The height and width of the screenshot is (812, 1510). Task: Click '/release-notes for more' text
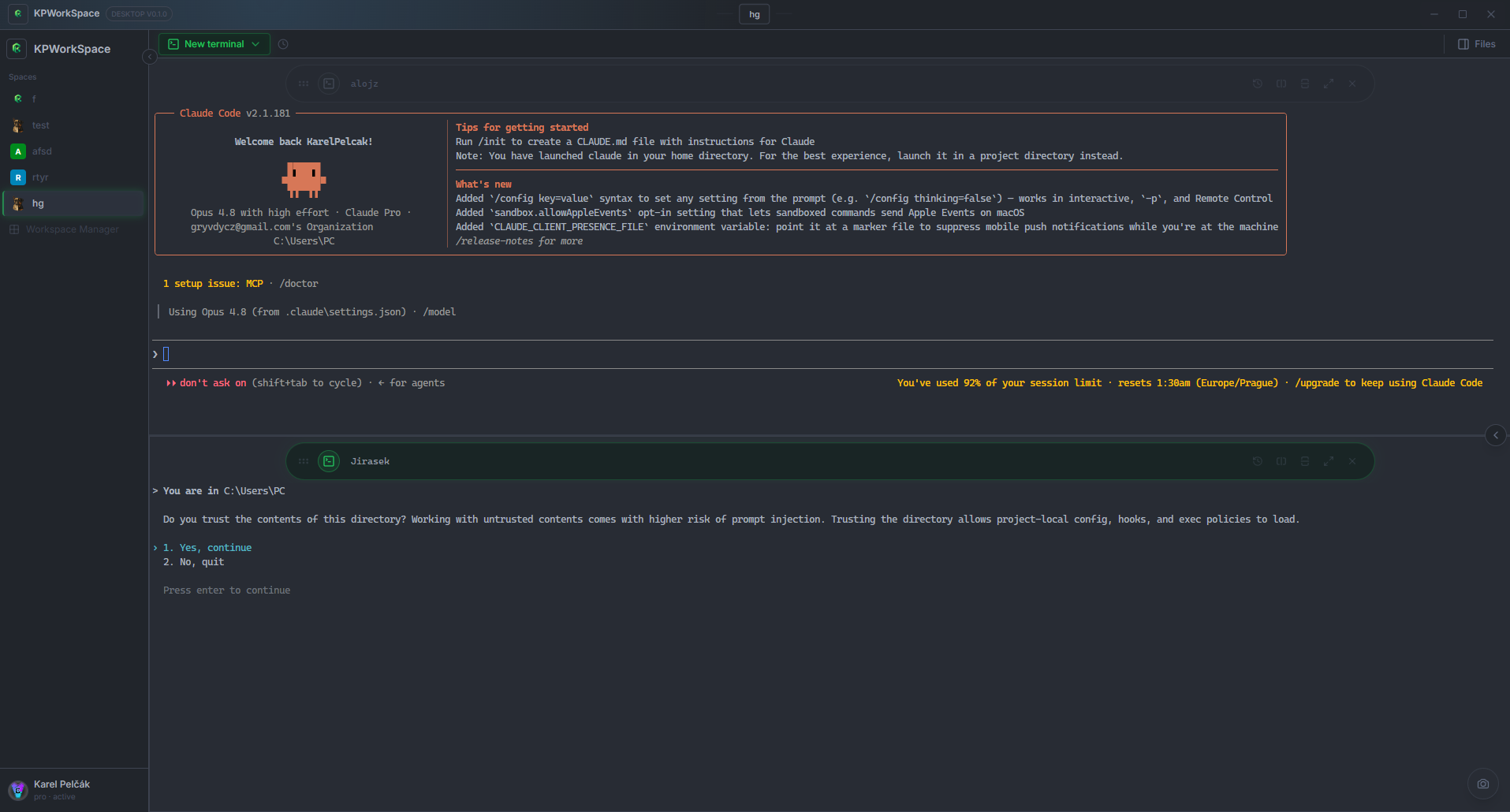click(x=519, y=241)
